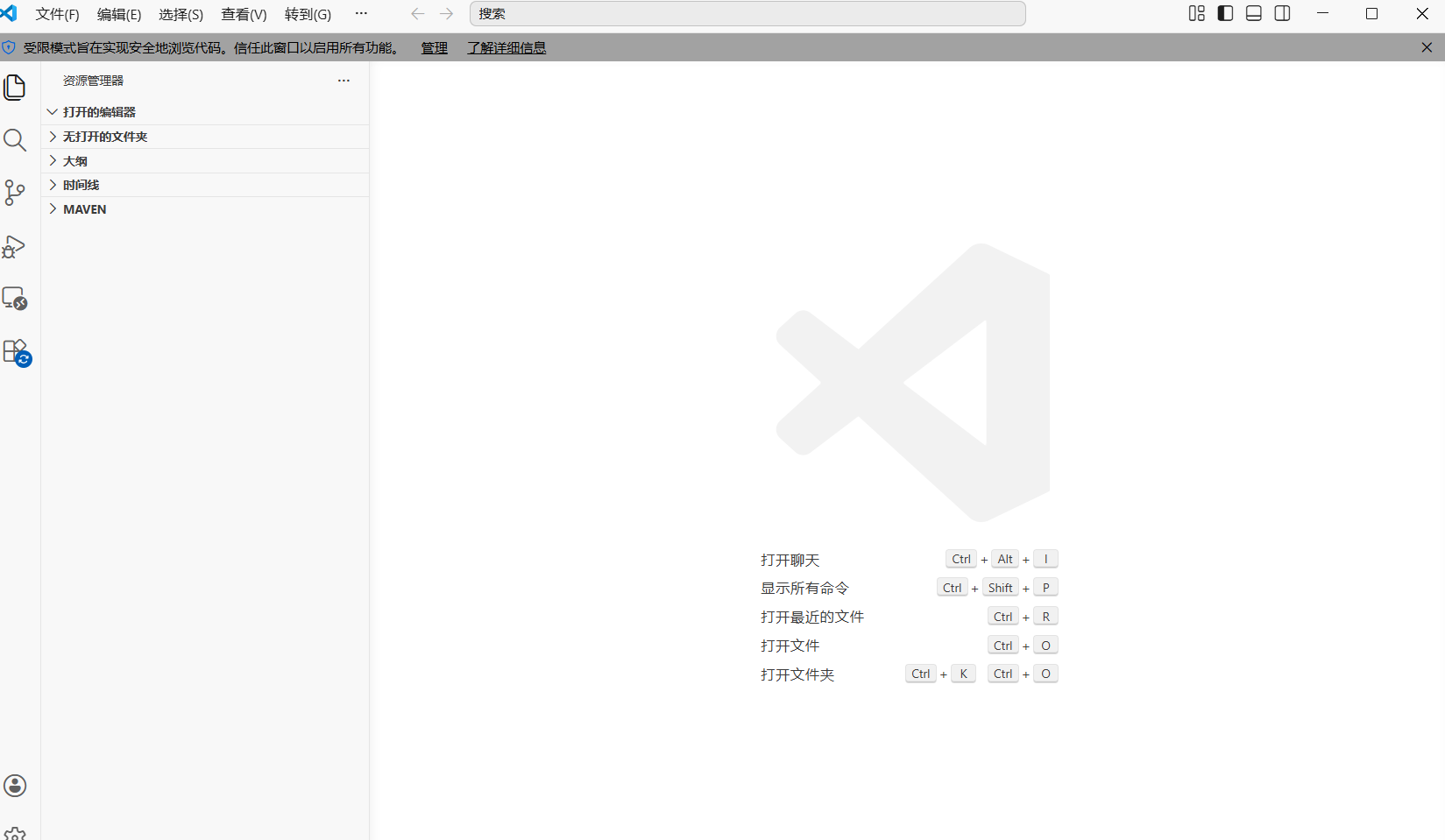Click the restricted mode shield icon
1445x840 pixels.
point(9,47)
